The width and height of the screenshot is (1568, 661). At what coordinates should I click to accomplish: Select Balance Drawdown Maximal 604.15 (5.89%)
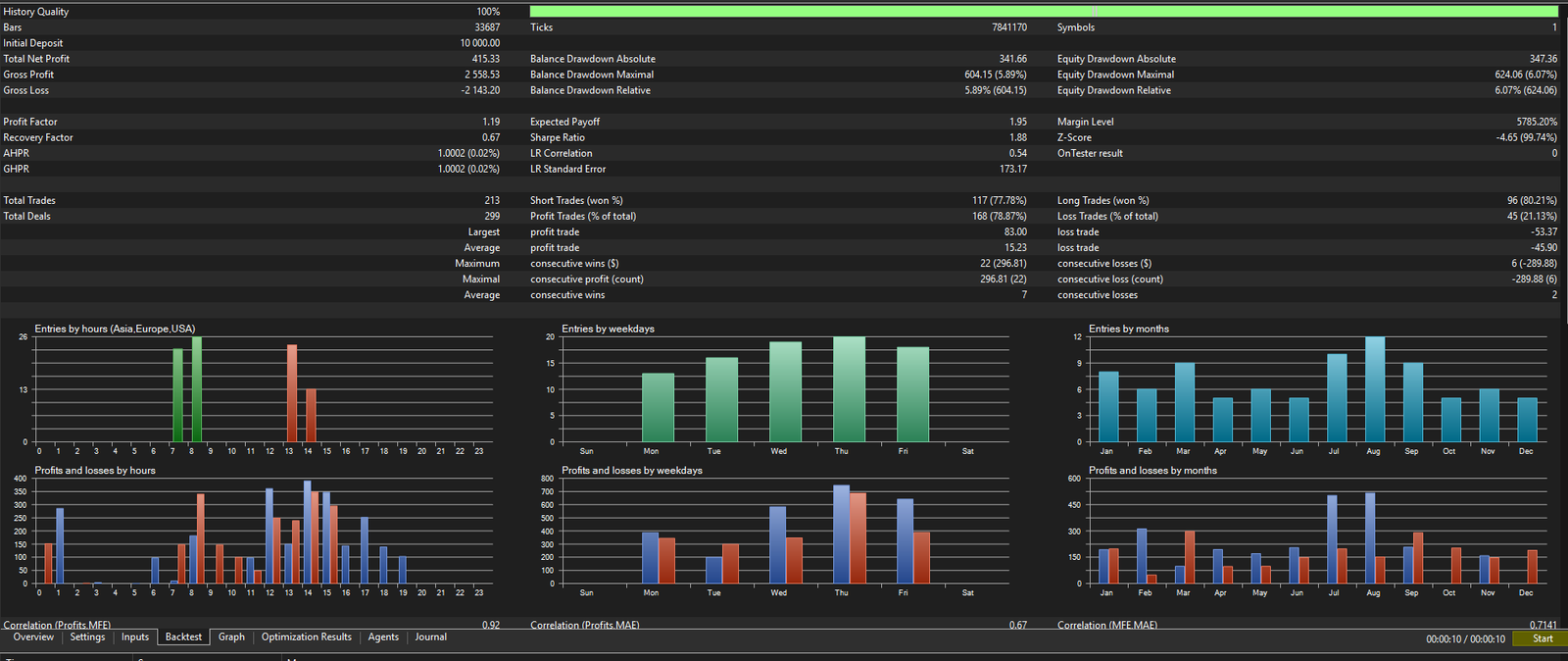(x=996, y=75)
